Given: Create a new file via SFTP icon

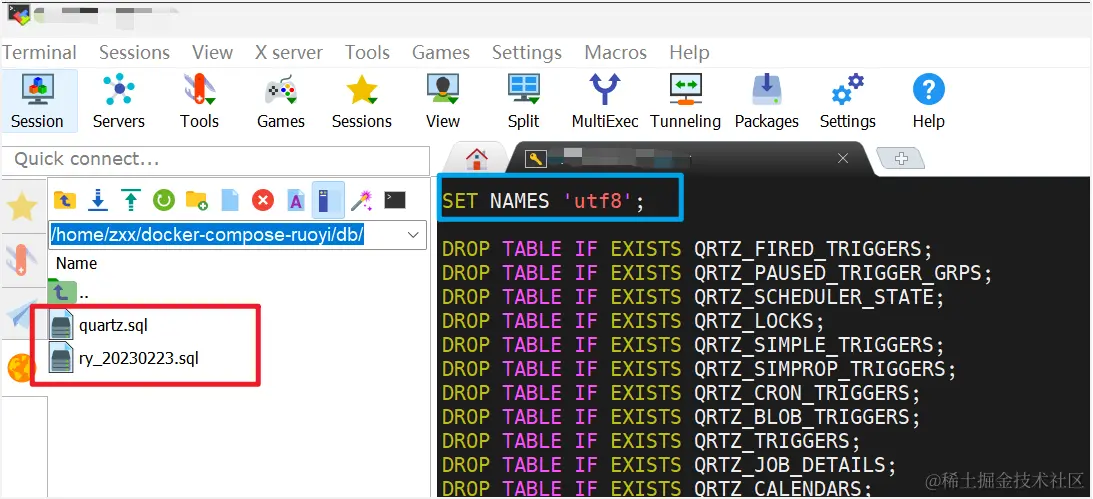Looking at the screenshot, I should tap(230, 201).
